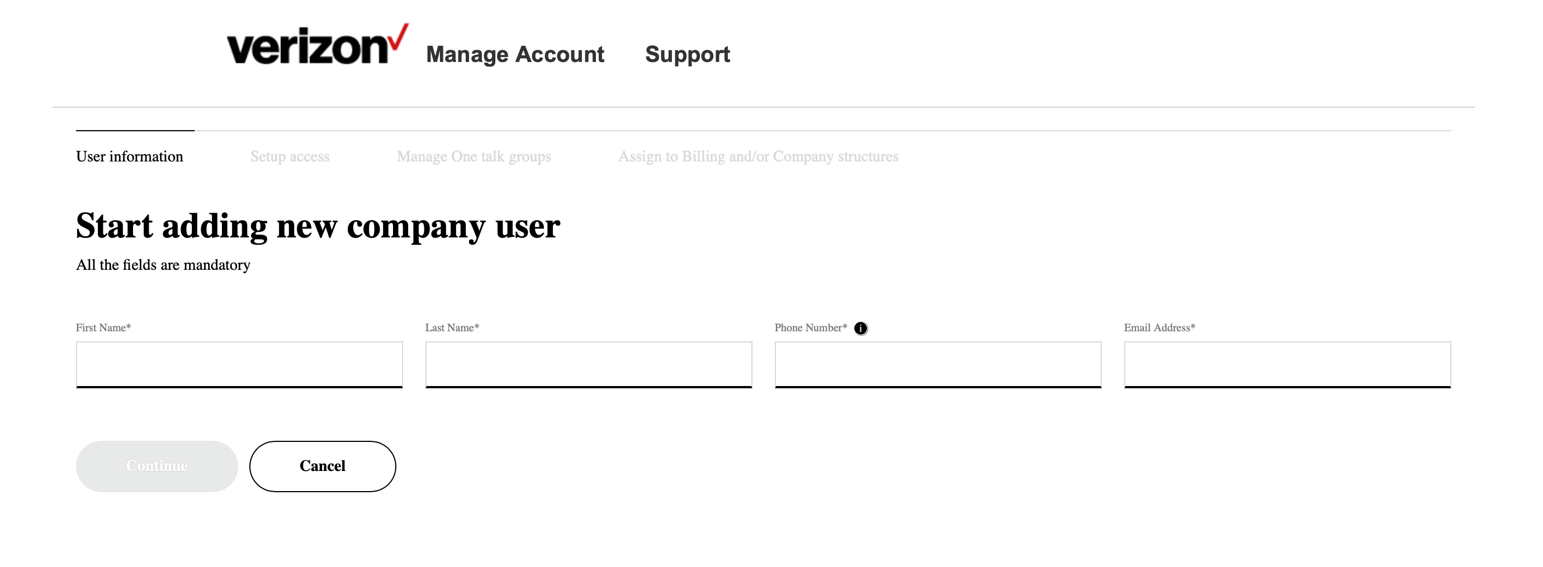Focus the First Name input field
1543x567 pixels.
[x=239, y=364]
